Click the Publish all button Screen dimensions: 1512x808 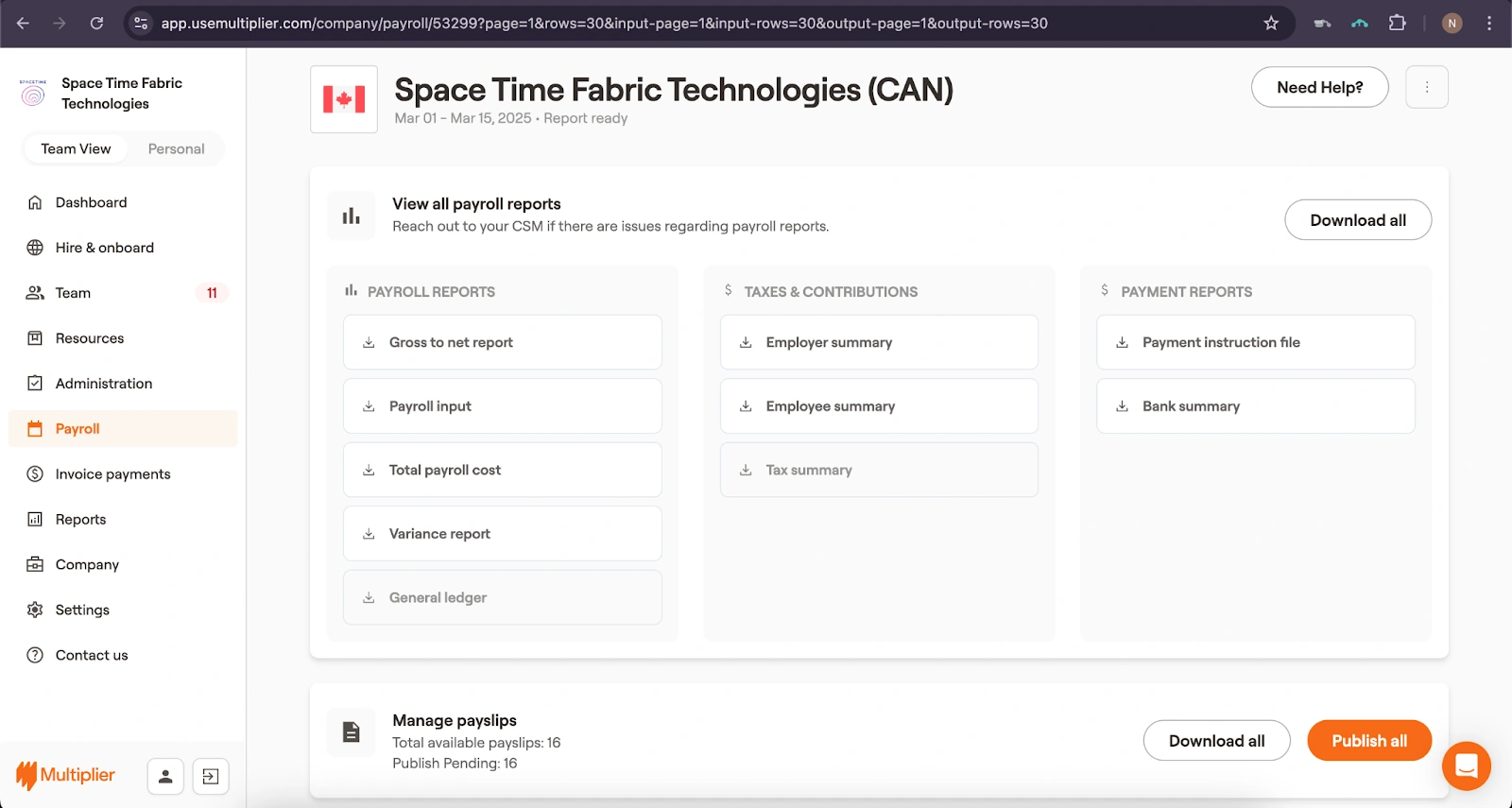1369,741
